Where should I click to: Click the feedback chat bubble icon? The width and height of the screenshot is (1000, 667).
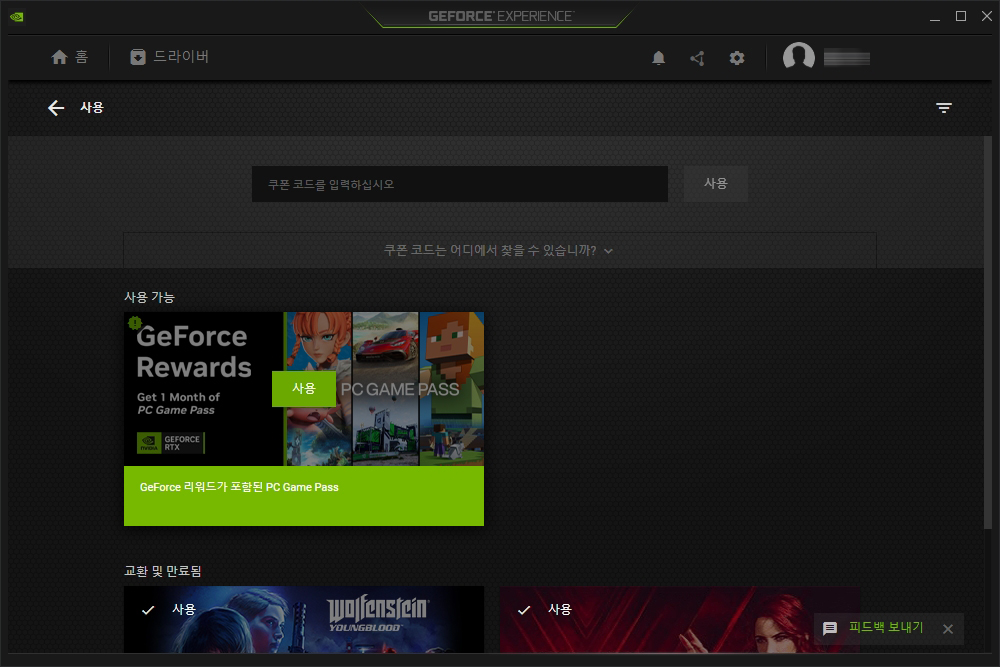tap(830, 629)
